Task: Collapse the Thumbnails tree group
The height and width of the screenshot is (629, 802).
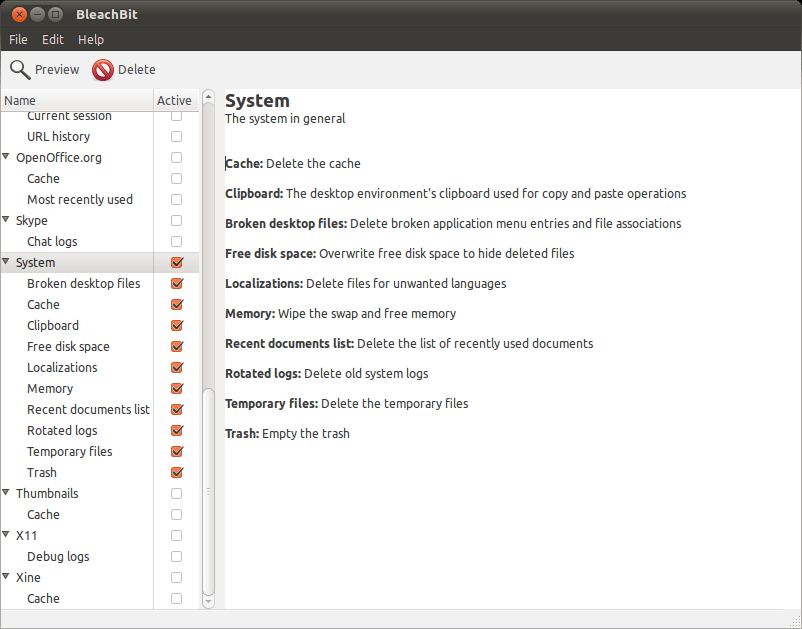Action: [6, 492]
